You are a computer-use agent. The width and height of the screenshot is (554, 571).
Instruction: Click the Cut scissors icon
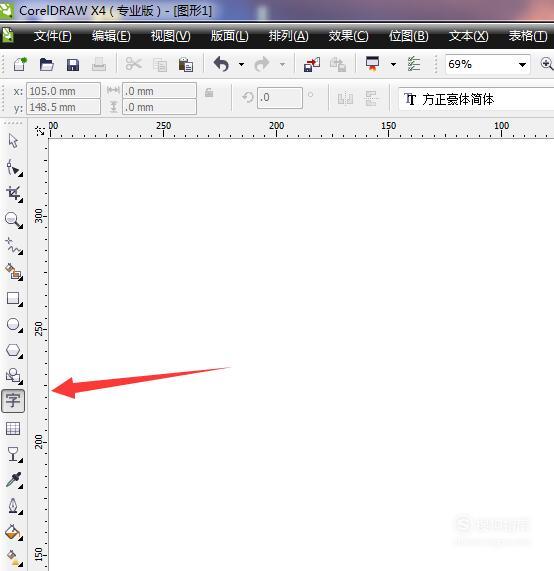[133, 64]
